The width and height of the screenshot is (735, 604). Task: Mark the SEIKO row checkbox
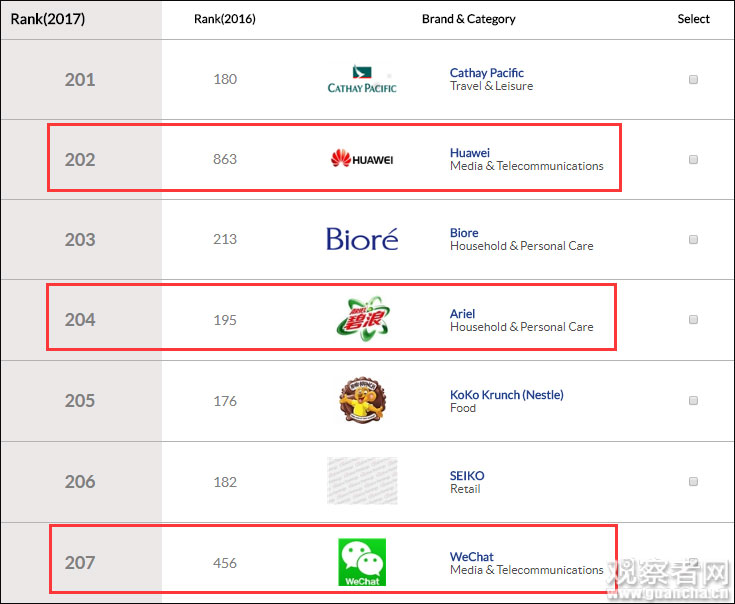[x=693, y=482]
